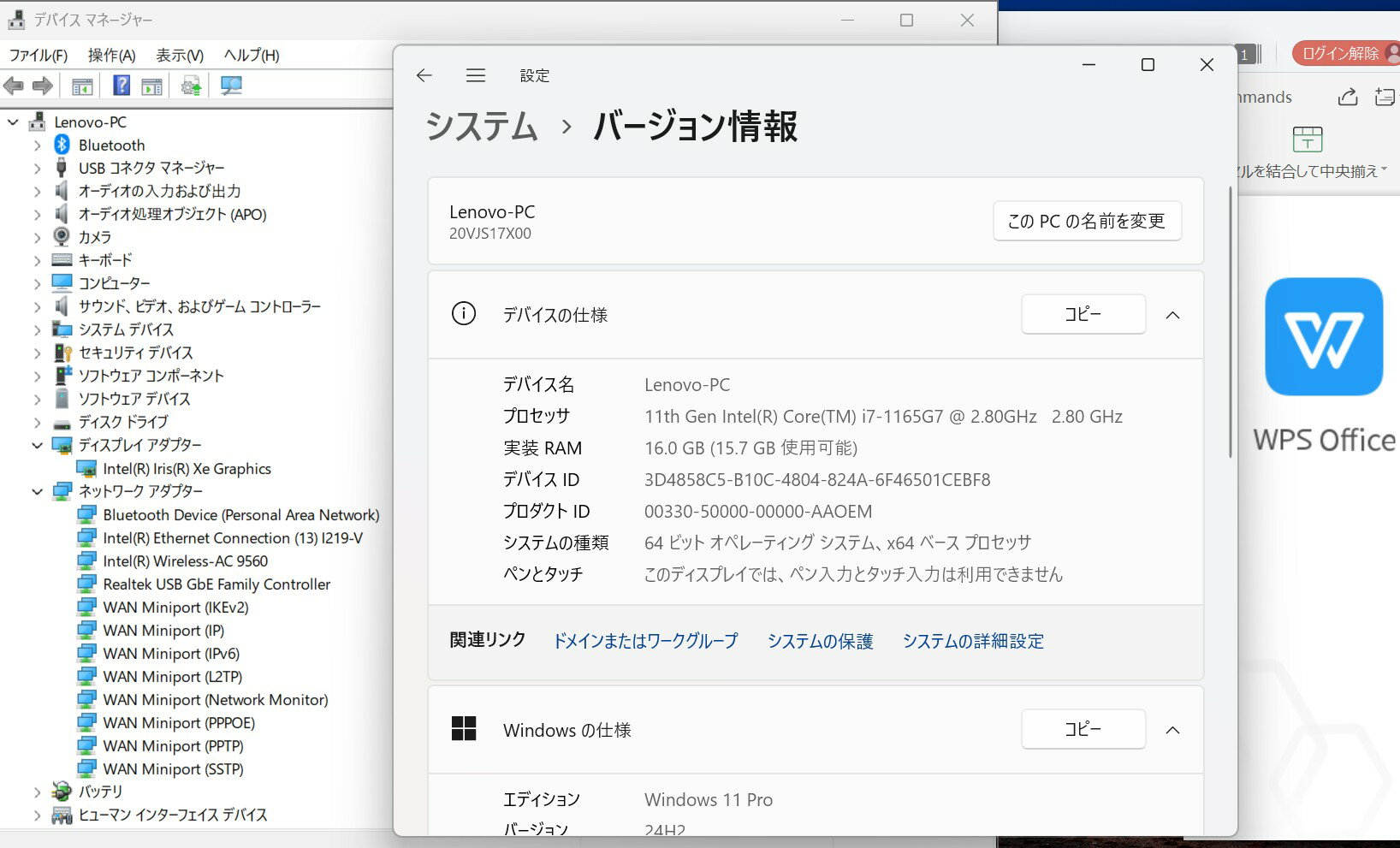Collapse the デバイスの仕様 section chevron

pos(1172,314)
